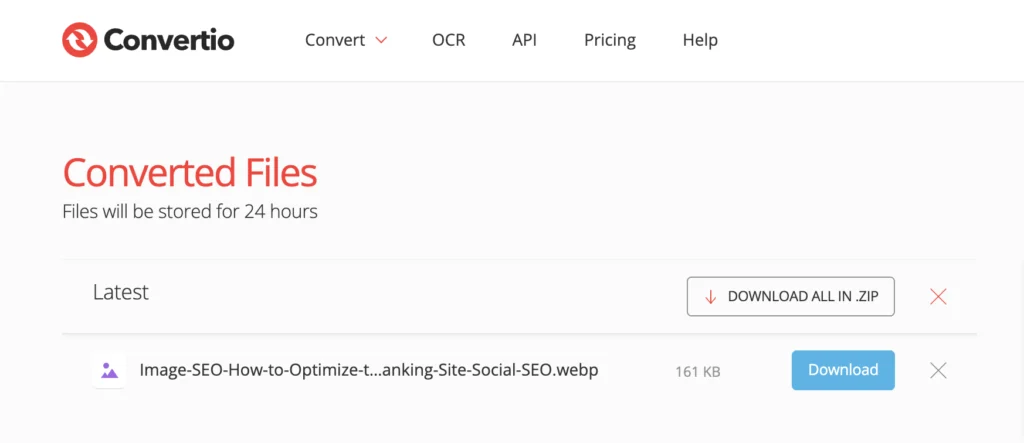This screenshot has width=1024, height=443.
Task: Click the 161 KB file size label
Action: 698,371
